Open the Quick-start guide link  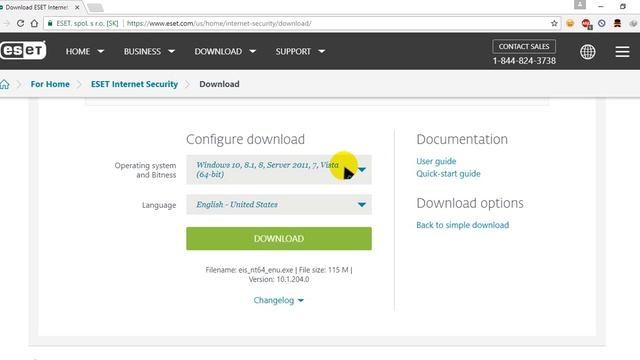click(448, 174)
